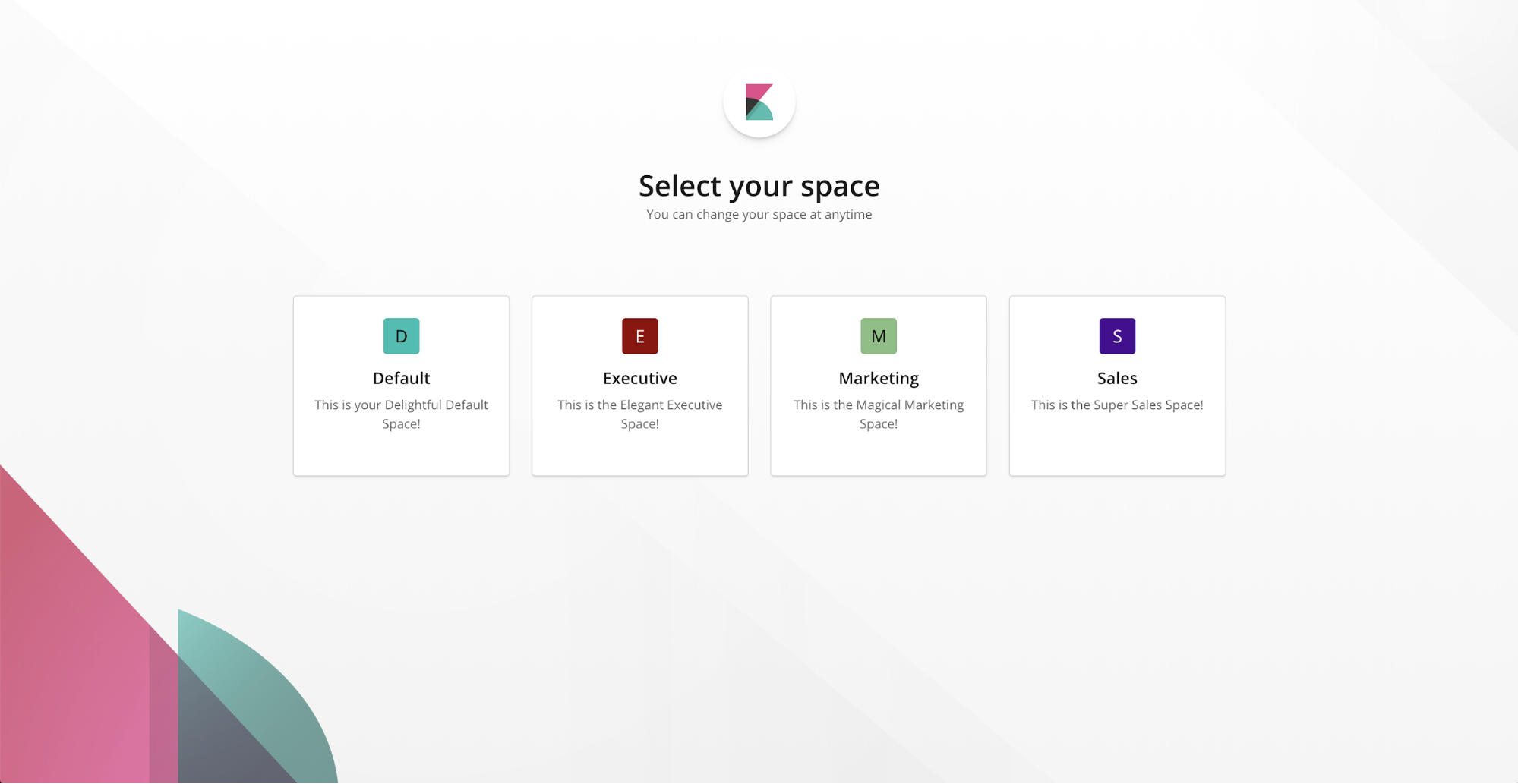The height and width of the screenshot is (784, 1518).
Task: Click the purple S icon for Sales space
Action: 1116,335
